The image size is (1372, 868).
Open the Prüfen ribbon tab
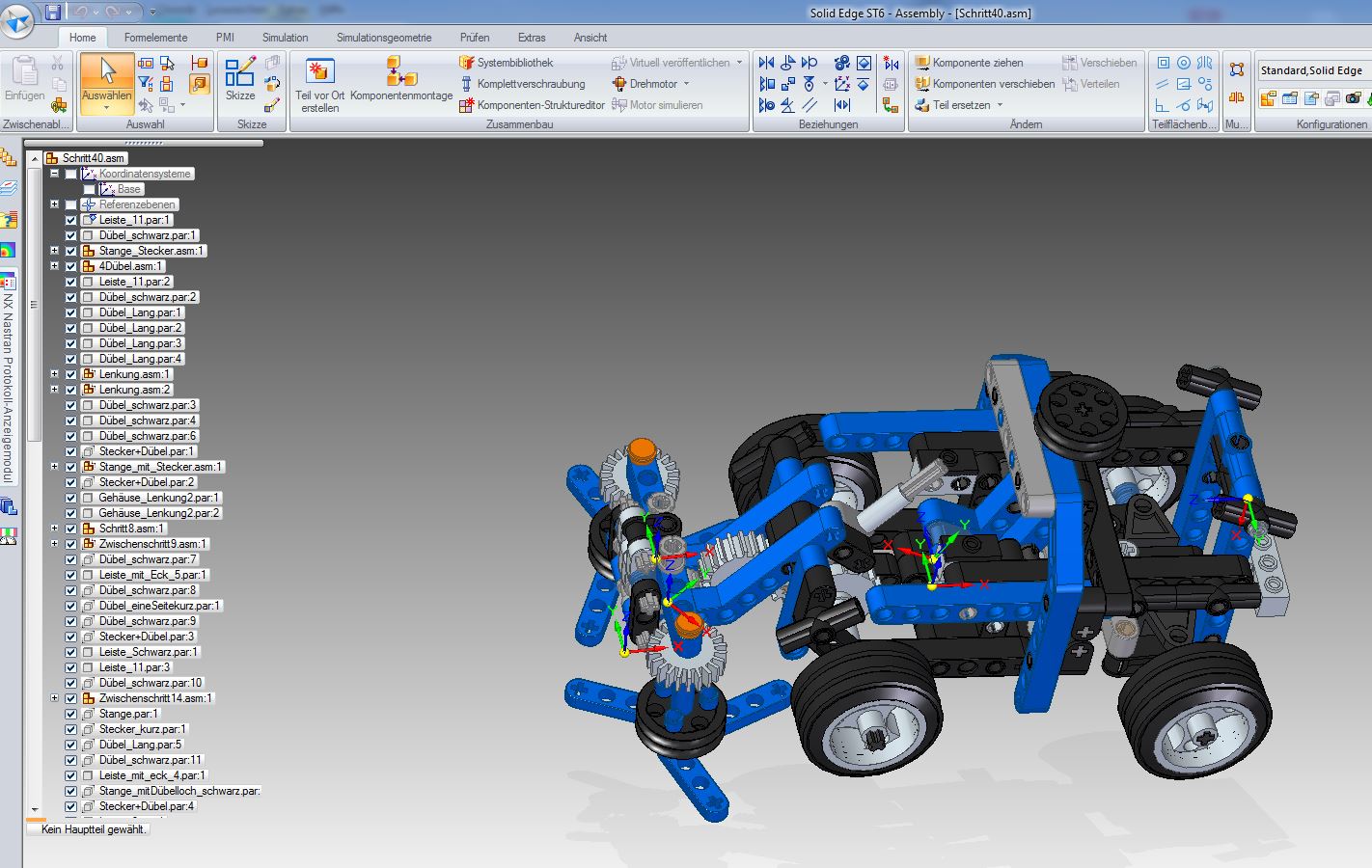coord(474,38)
